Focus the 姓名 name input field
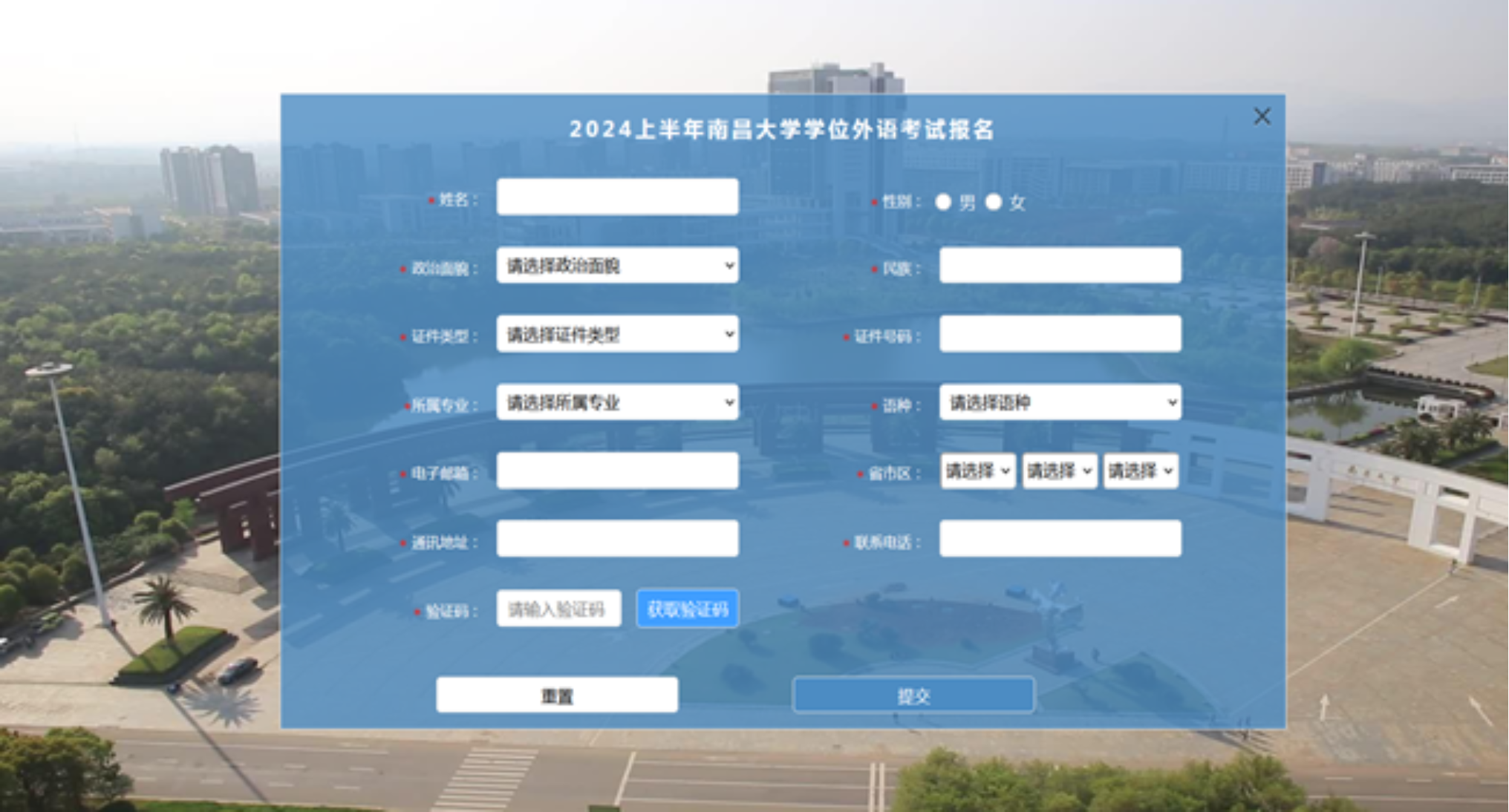The height and width of the screenshot is (812, 1509). [x=617, y=197]
